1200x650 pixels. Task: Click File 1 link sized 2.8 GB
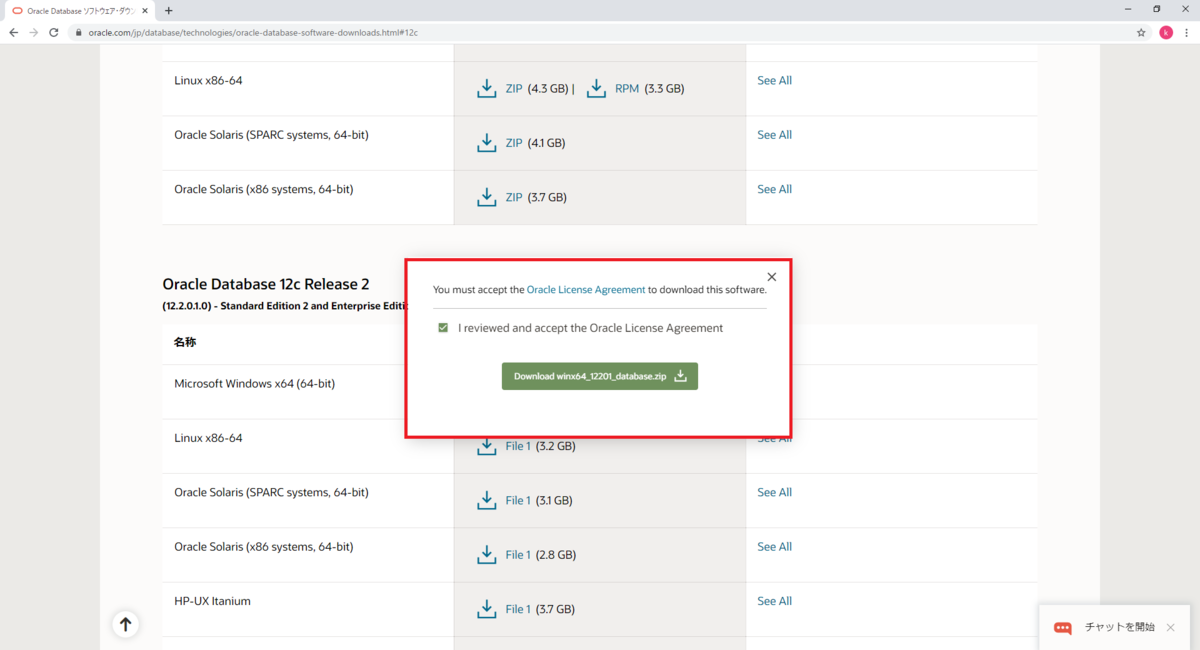[518, 554]
